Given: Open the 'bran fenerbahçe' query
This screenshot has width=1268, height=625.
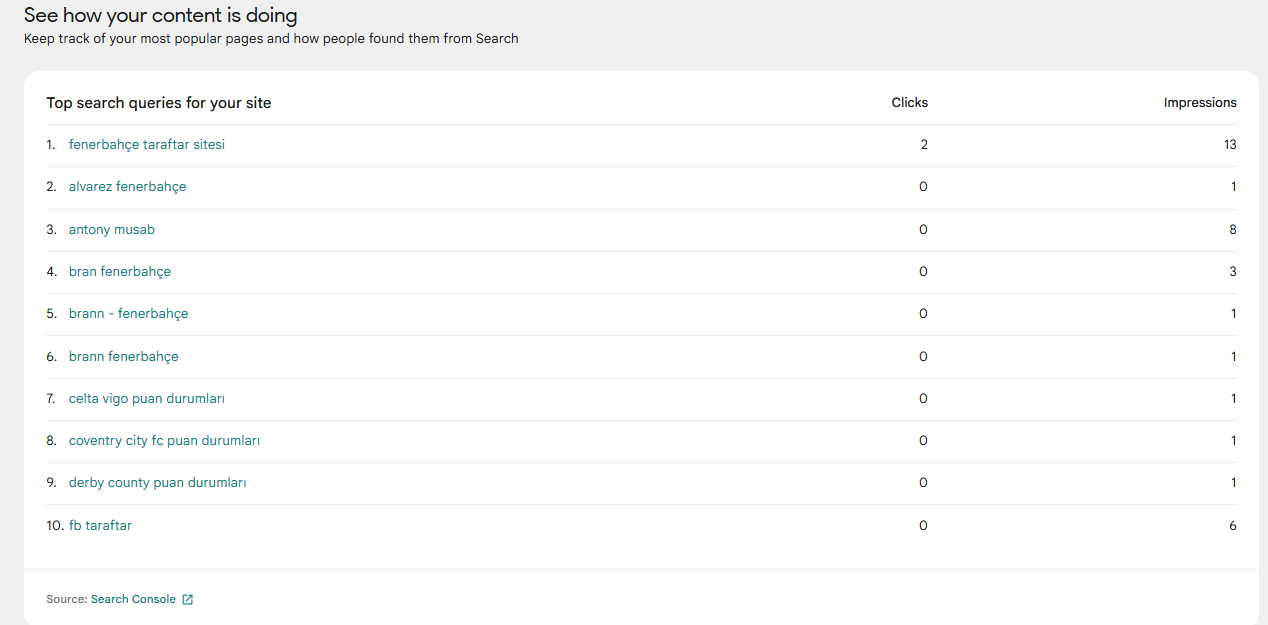Looking at the screenshot, I should (120, 272).
